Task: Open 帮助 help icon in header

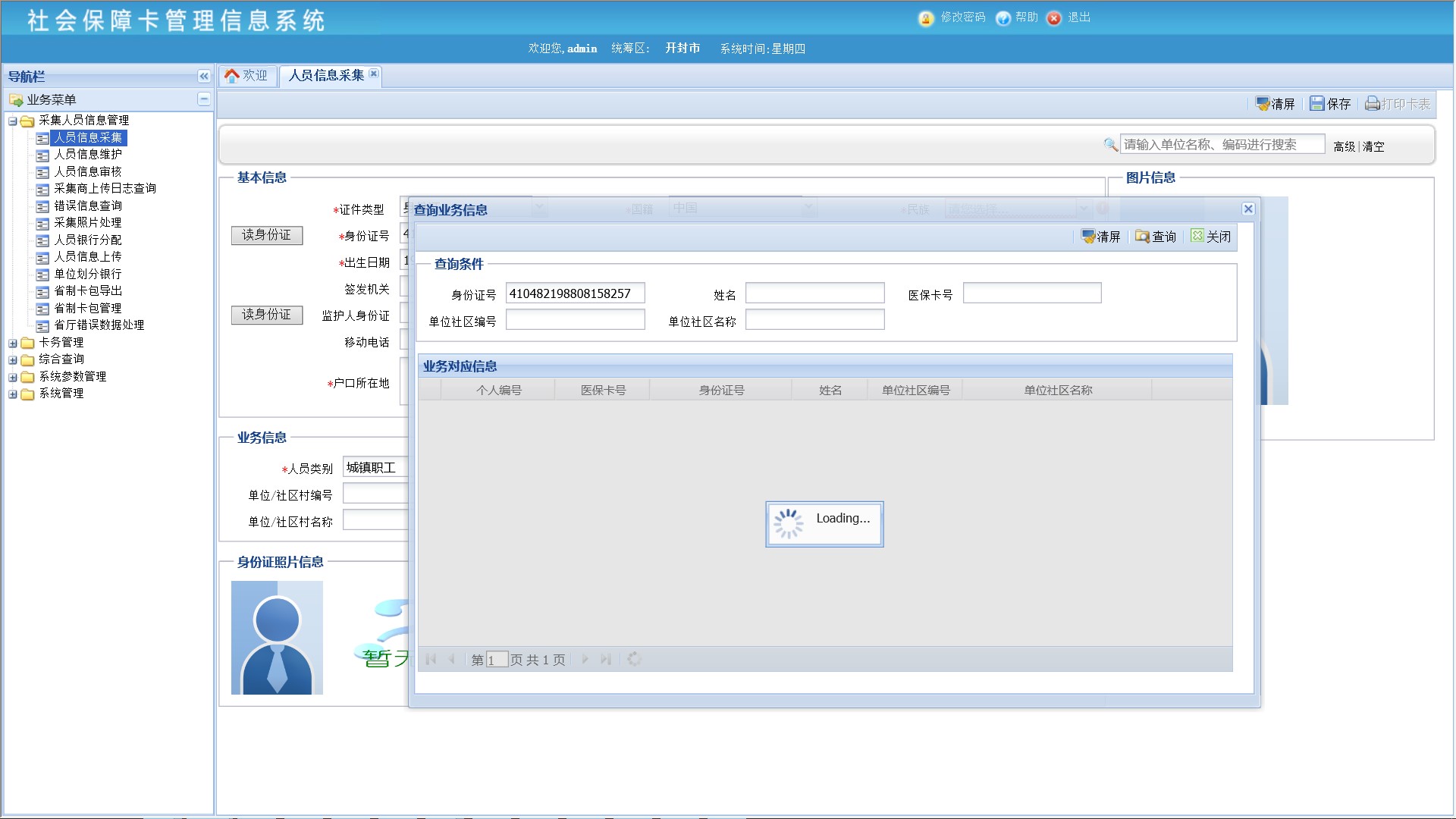Action: click(1003, 18)
